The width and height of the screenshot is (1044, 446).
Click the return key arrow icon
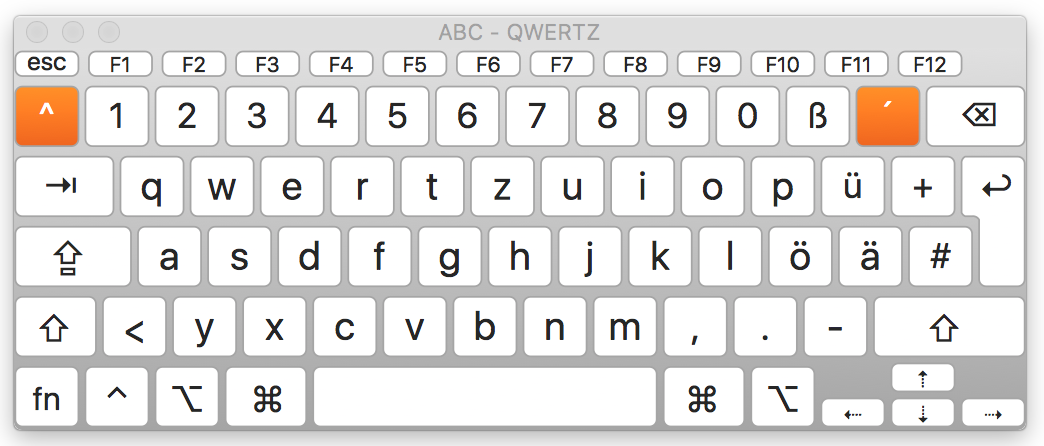coord(996,186)
